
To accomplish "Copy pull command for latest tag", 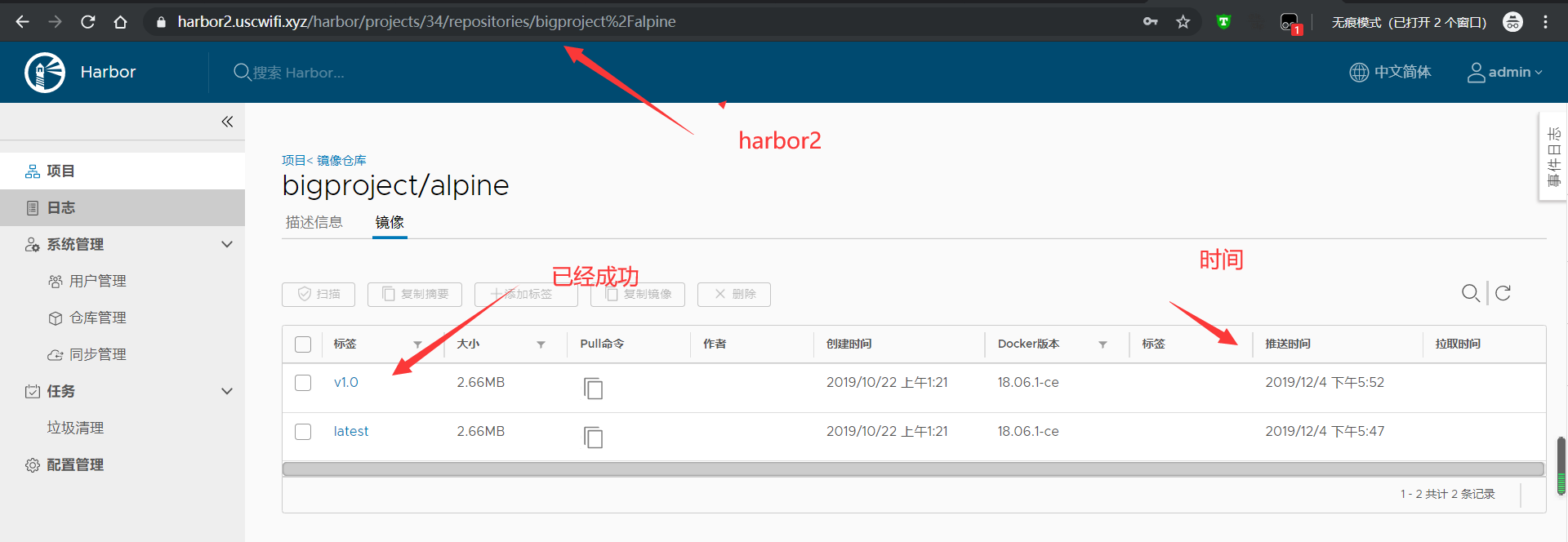I will click(x=594, y=438).
